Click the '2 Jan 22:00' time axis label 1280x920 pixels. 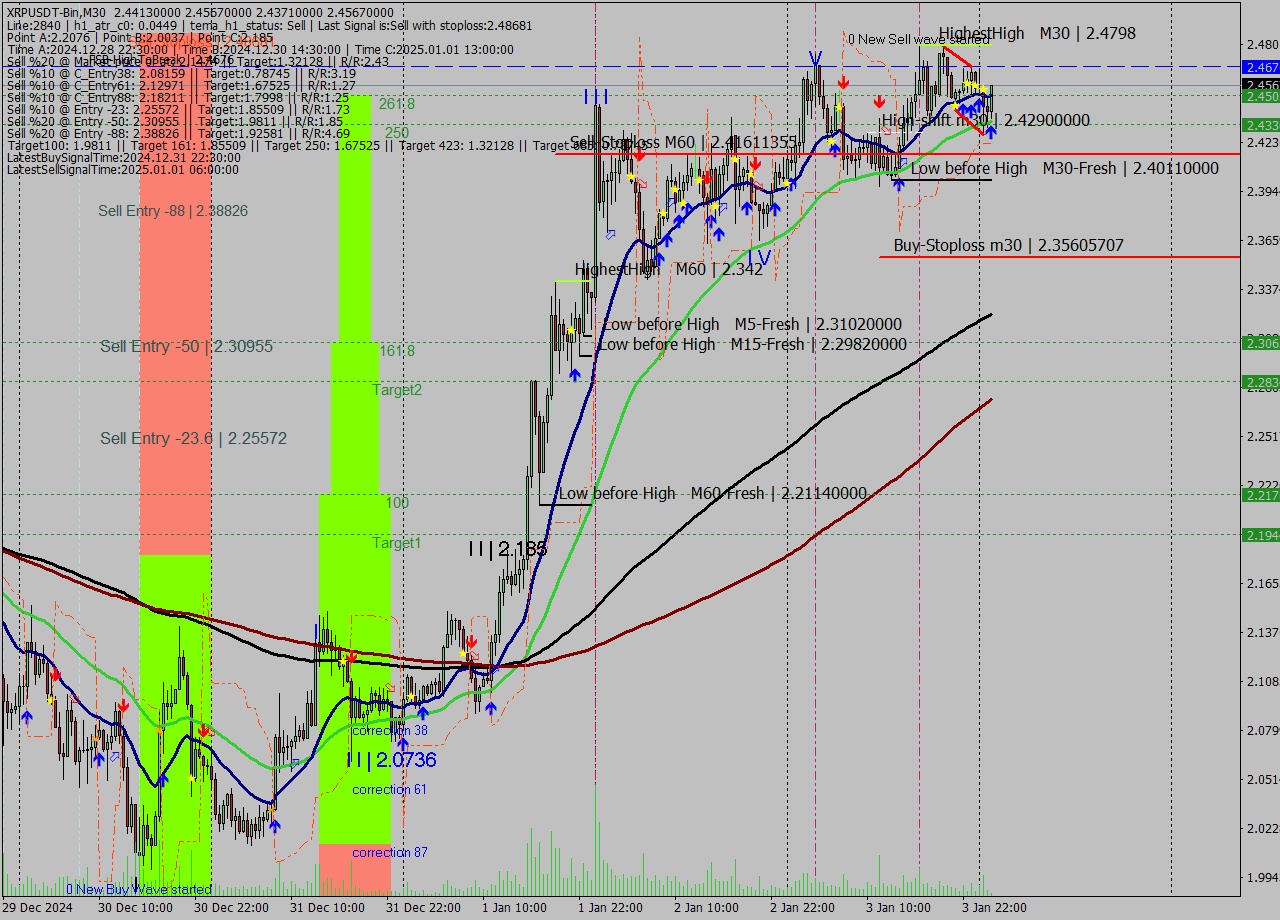(x=802, y=908)
